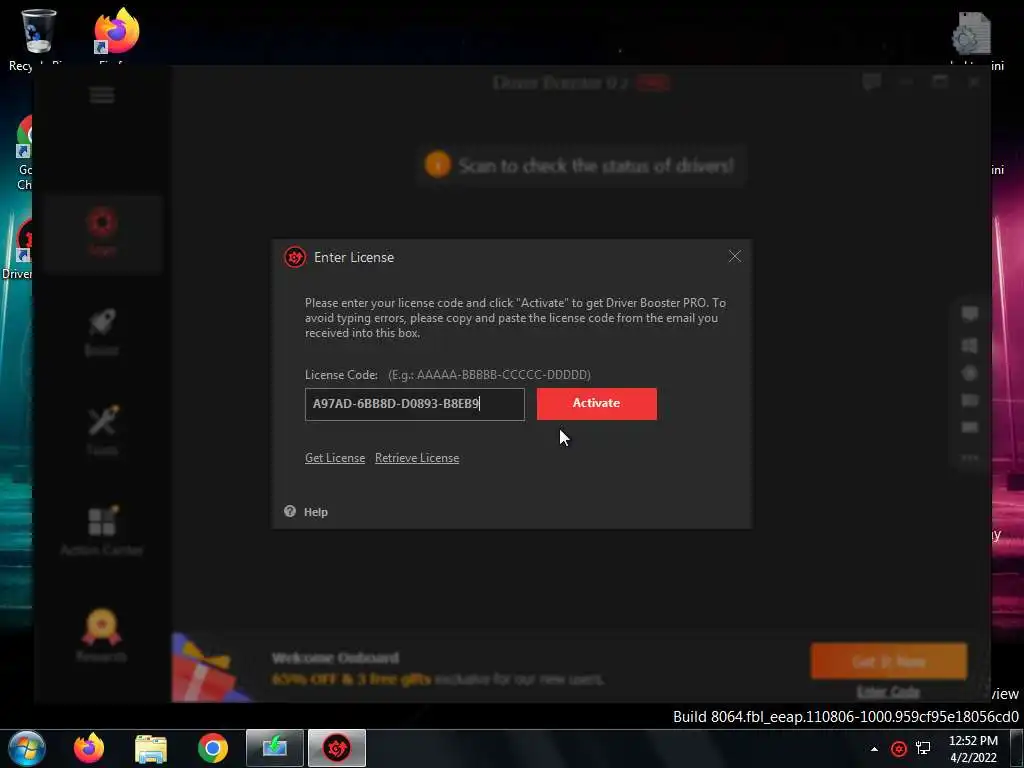
Task: Open the Retrieve License link
Action: pos(417,458)
